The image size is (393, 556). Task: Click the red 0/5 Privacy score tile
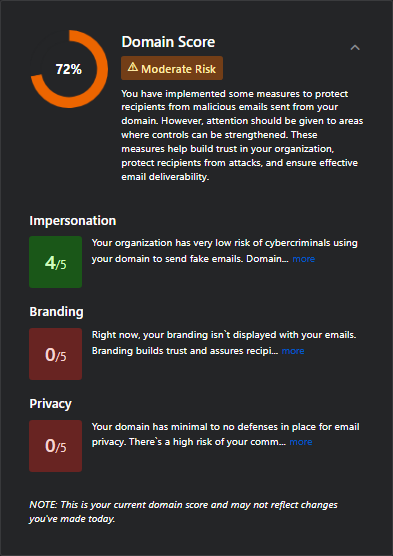click(56, 446)
